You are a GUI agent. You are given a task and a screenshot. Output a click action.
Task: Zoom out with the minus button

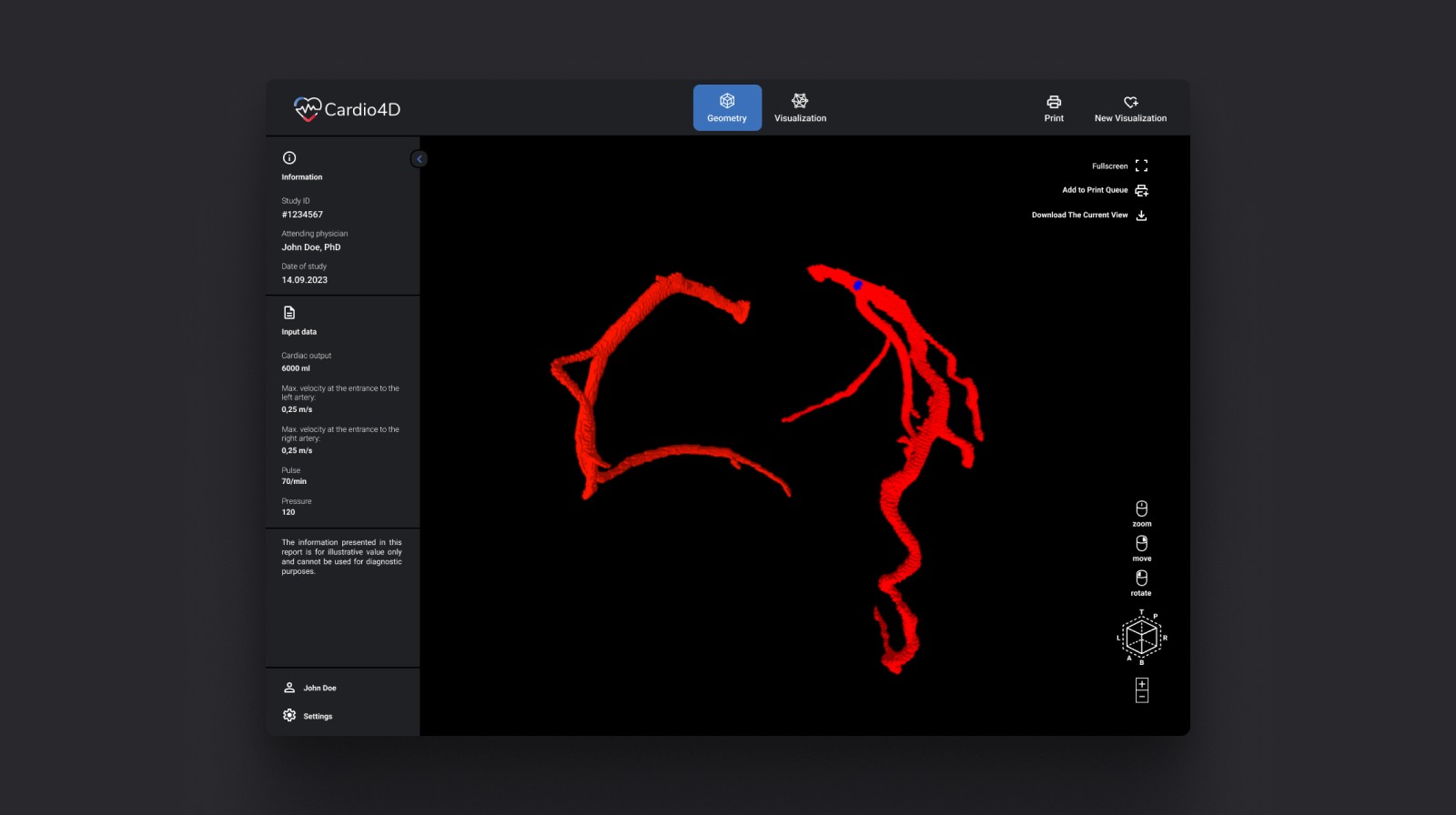point(1142,697)
